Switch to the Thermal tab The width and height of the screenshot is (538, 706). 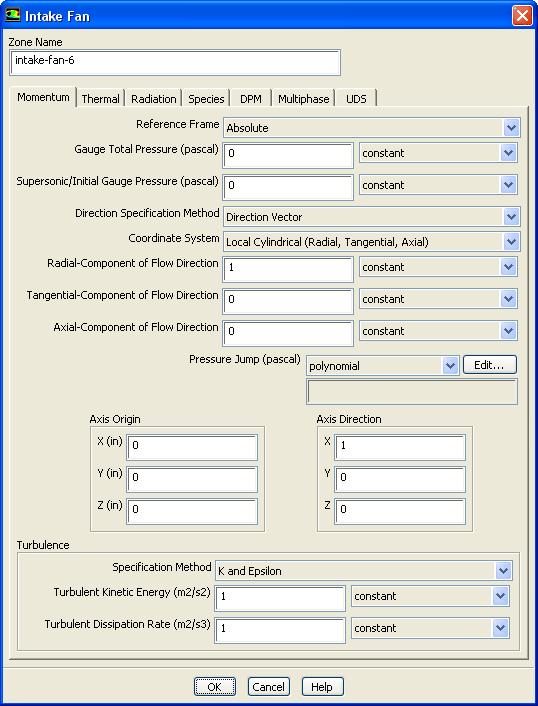coord(100,99)
